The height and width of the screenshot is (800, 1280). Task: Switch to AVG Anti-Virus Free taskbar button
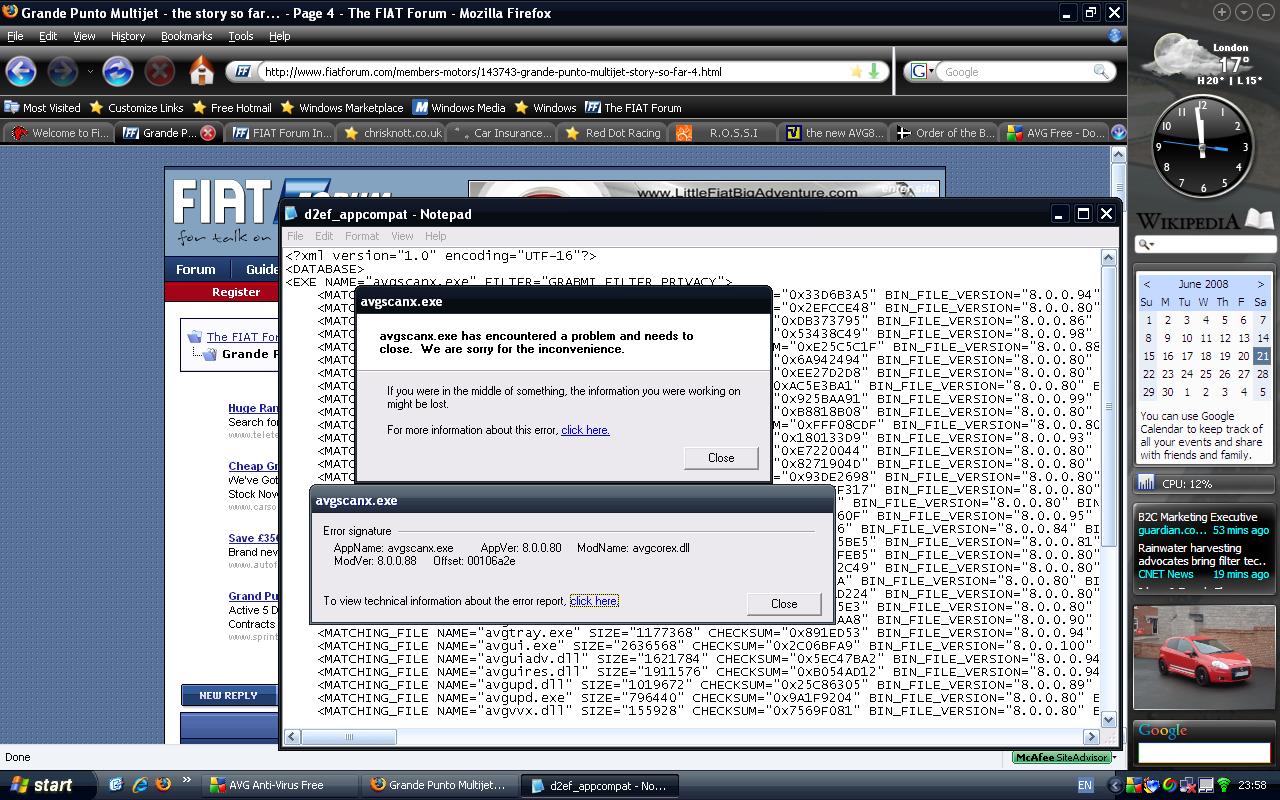(x=280, y=785)
